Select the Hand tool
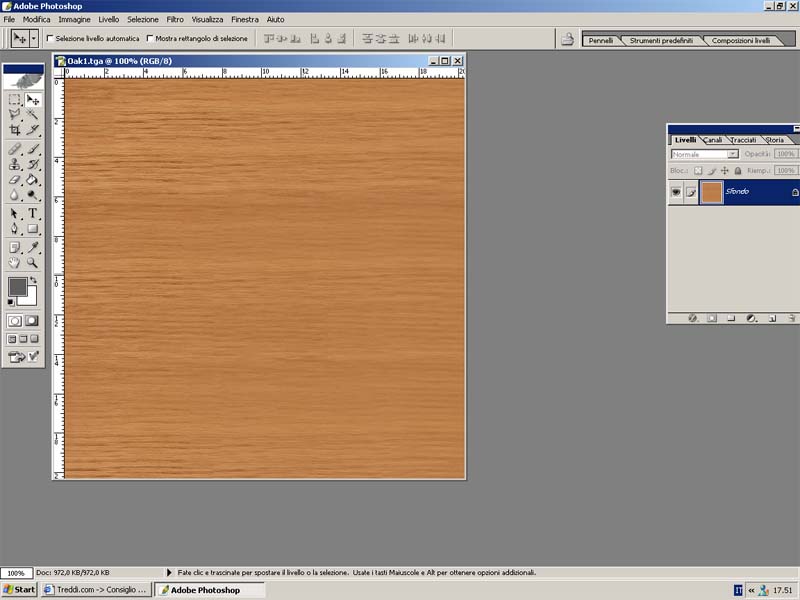 point(15,262)
